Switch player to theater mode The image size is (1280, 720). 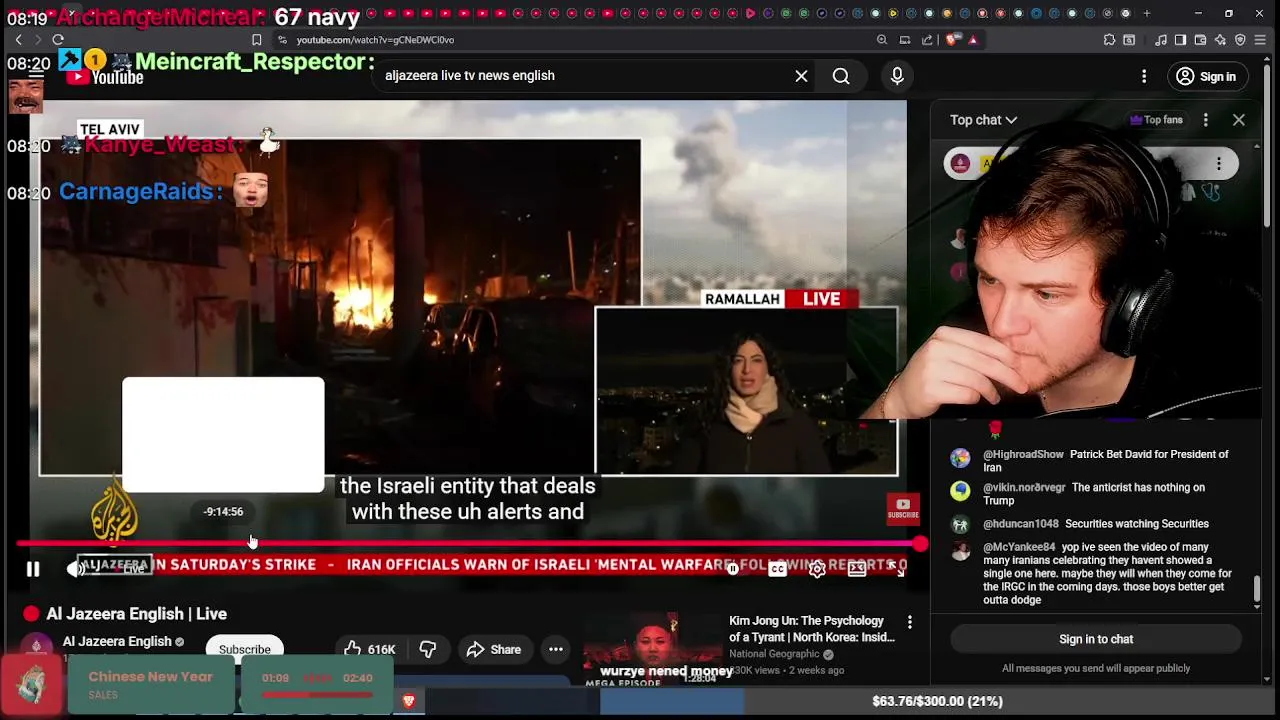[x=857, y=569]
